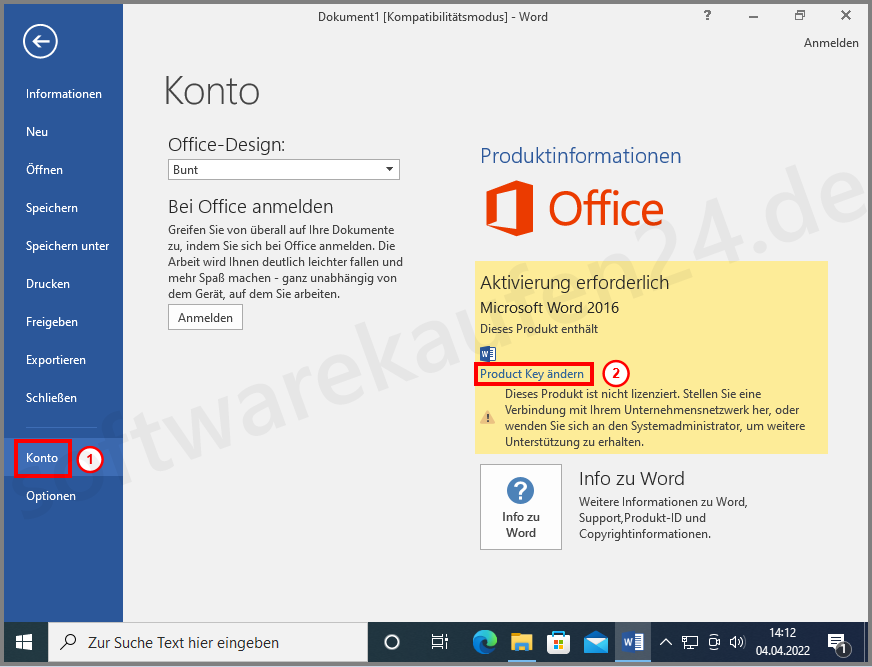Click the warning triangle icon in license notice
The width and height of the screenshot is (872, 667).
[x=489, y=419]
